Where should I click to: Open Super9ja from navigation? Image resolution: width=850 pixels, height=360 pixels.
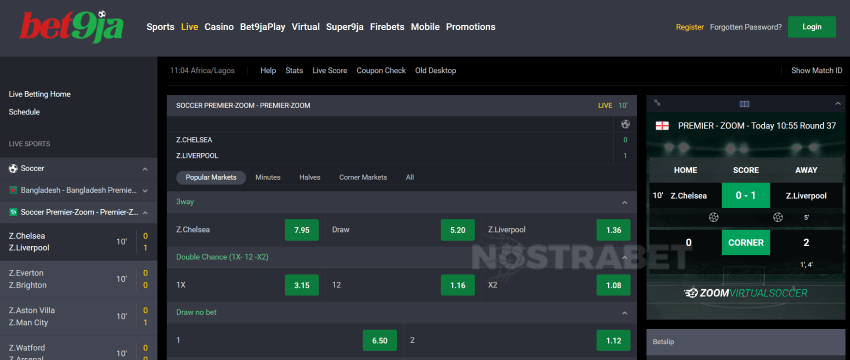[345, 27]
